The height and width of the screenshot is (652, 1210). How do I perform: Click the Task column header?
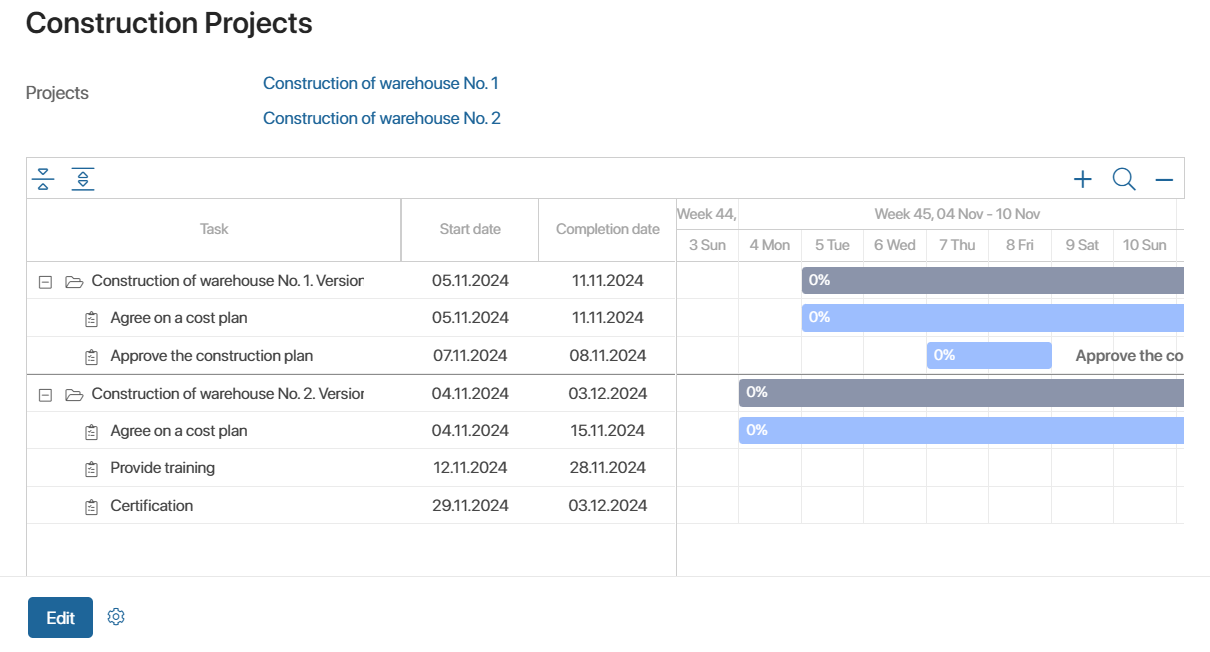(214, 229)
